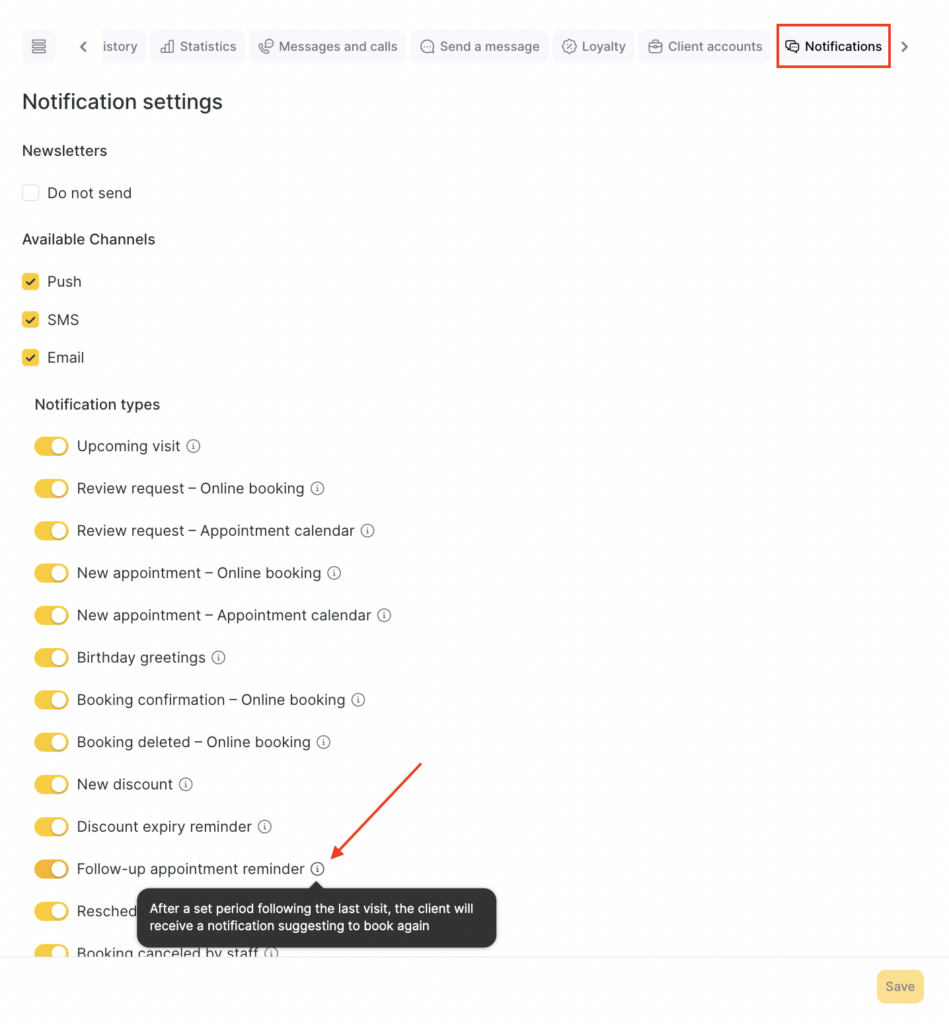Turn off Birthday greetings toggle
Viewport: 949px width, 1024px height.
[51, 658]
